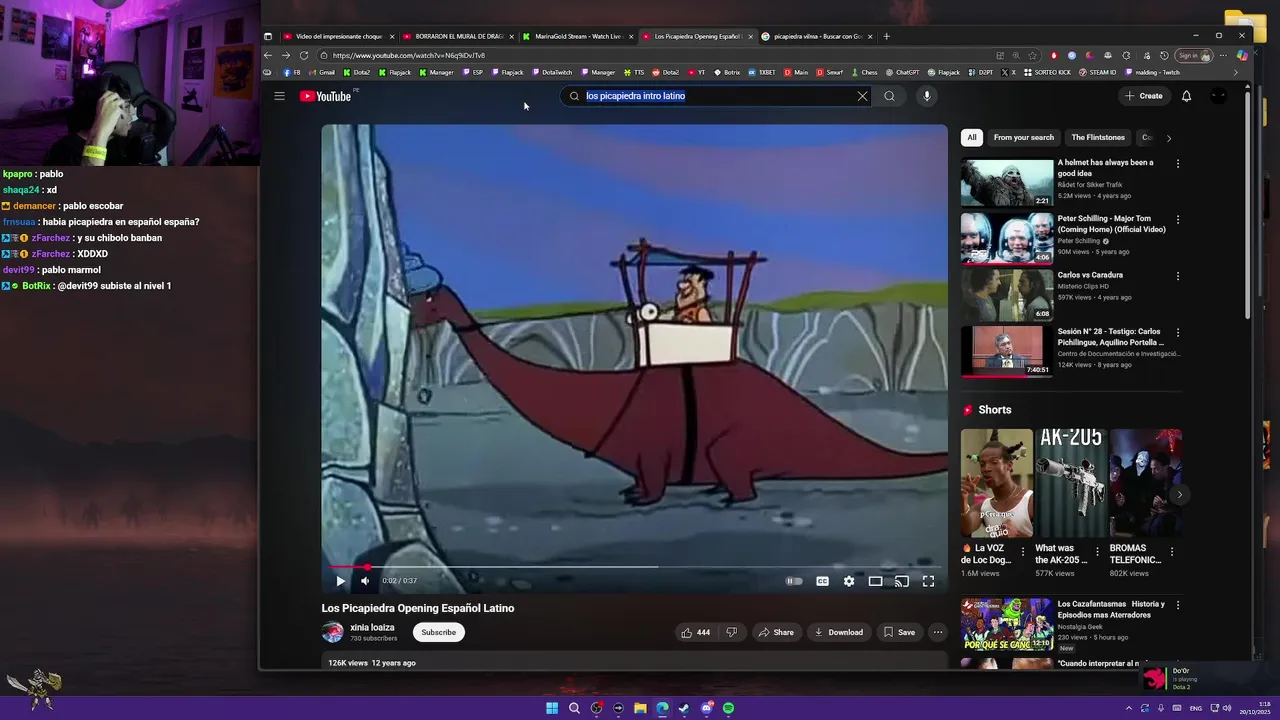Switch to theater mode
Image resolution: width=1280 pixels, height=720 pixels.
point(875,581)
